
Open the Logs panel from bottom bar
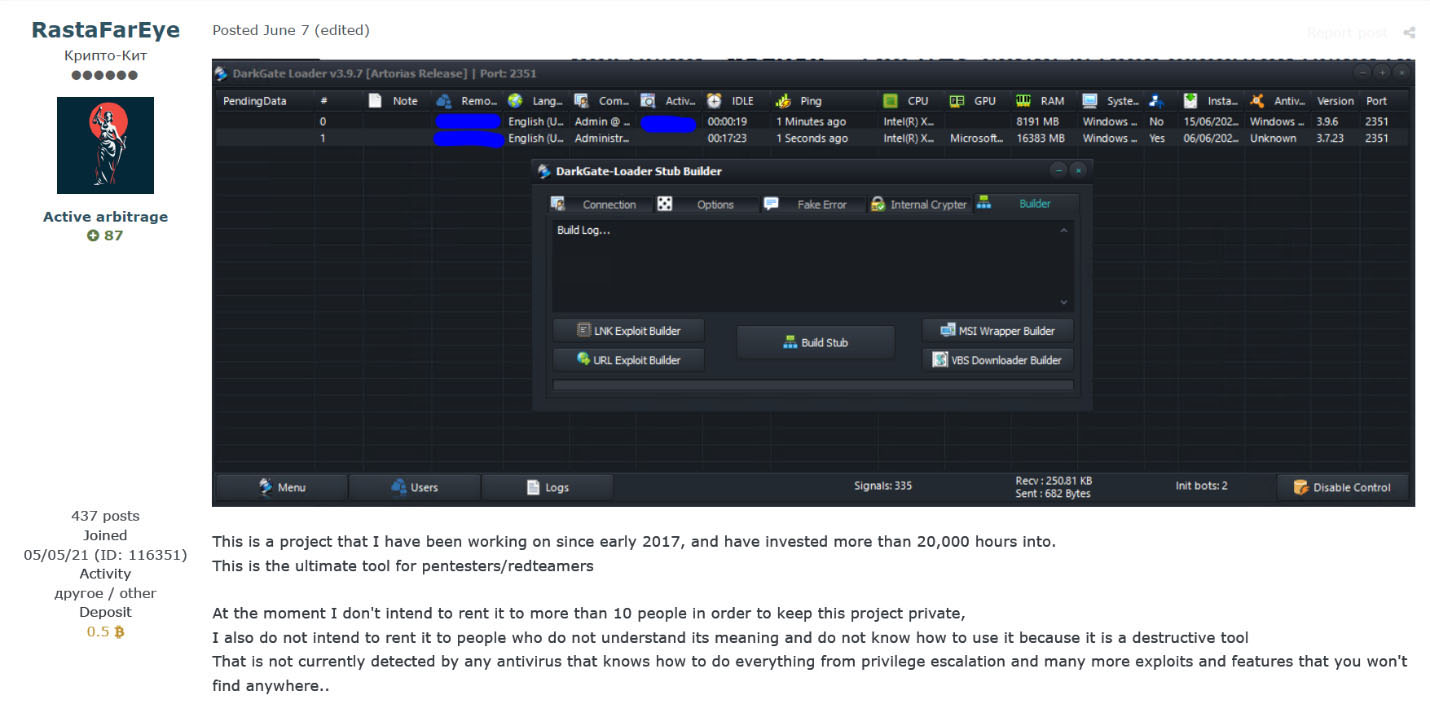point(548,487)
